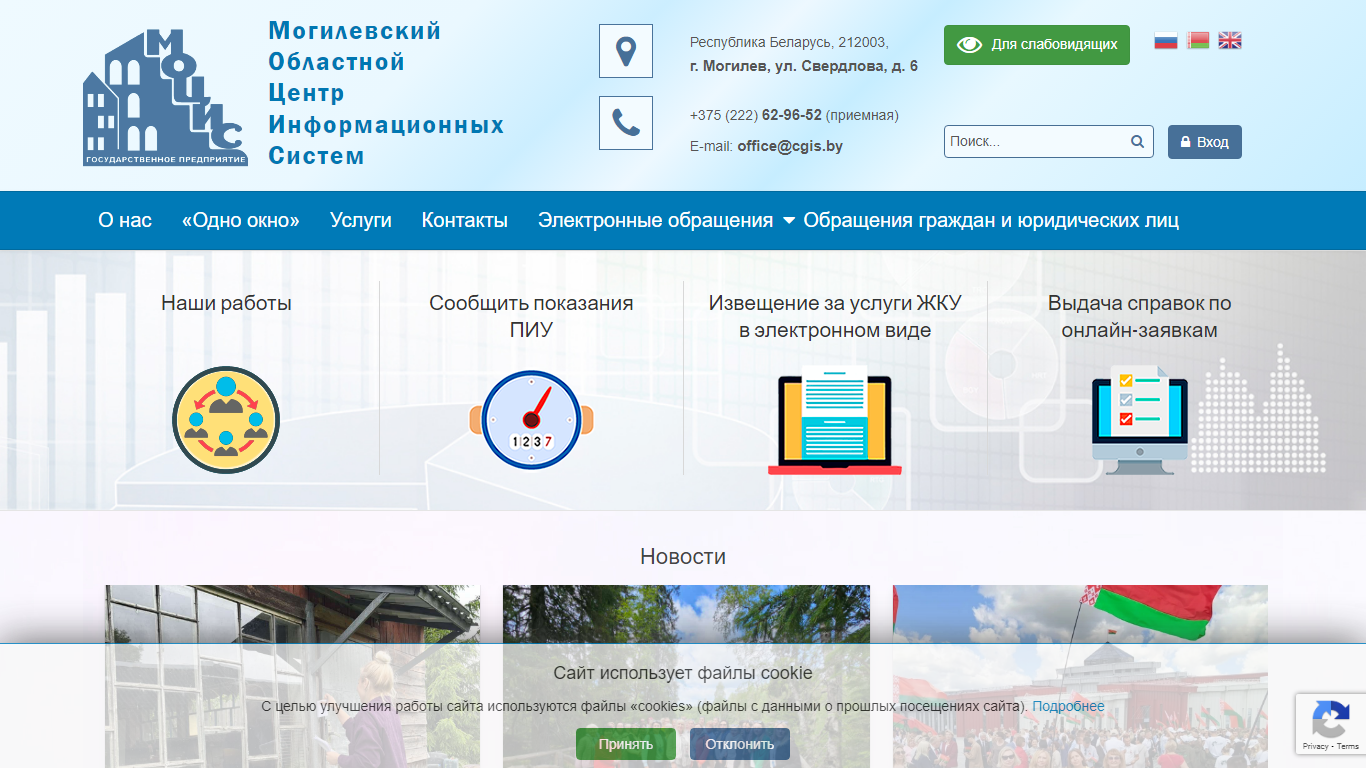Click the Новости section heading

(683, 556)
